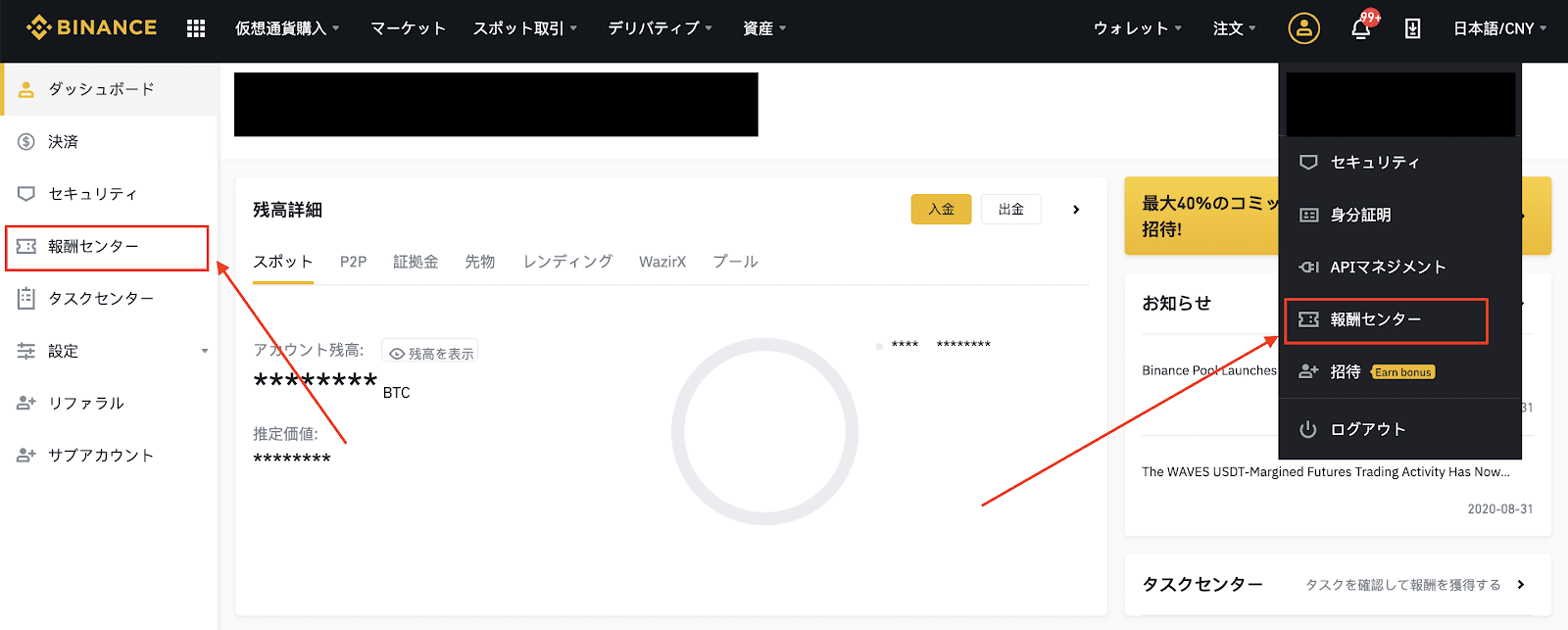Click the 出金 button

pyautogui.click(x=1011, y=210)
